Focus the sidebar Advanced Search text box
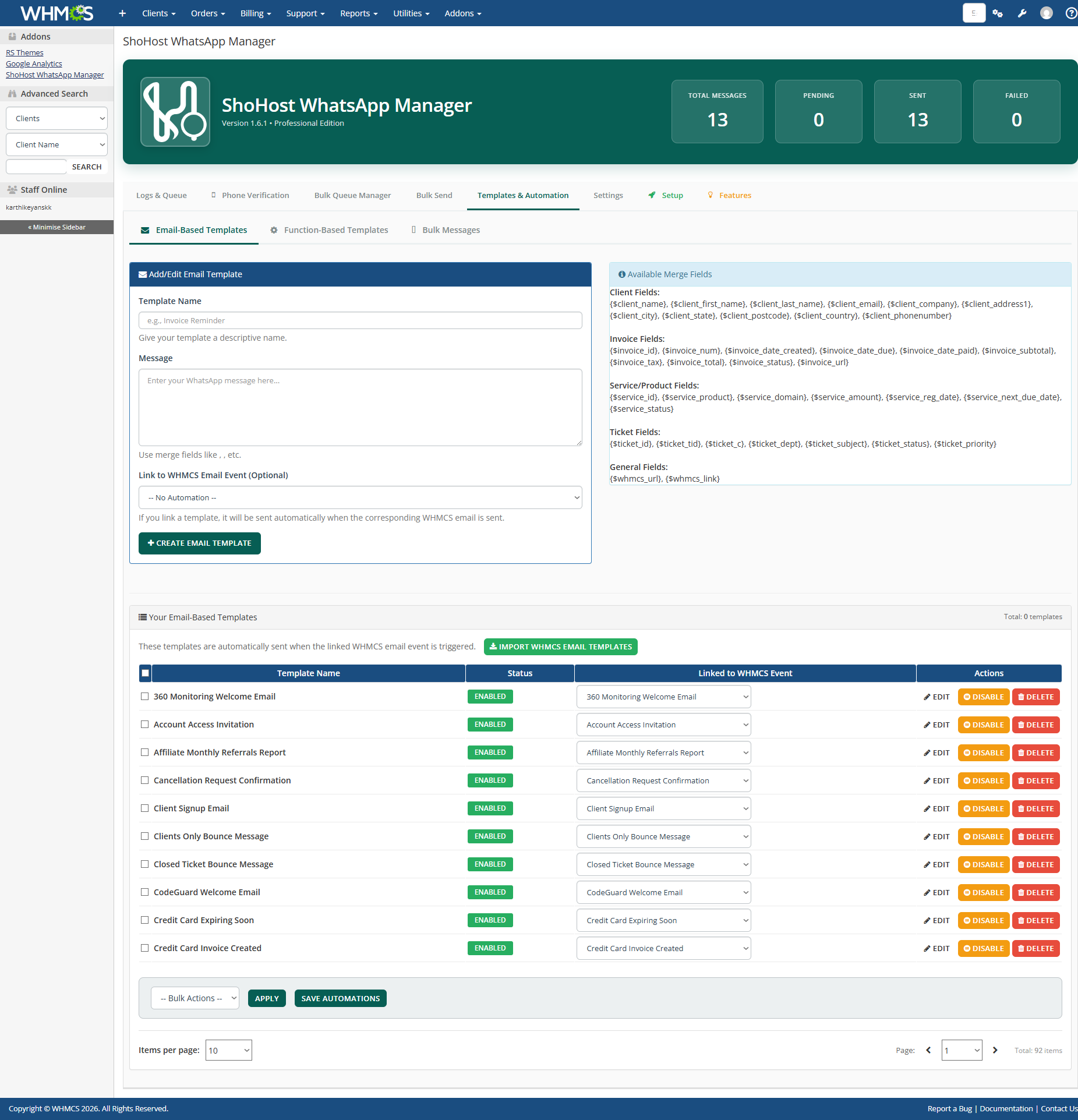Viewport: 1078px width, 1120px height. pos(36,167)
